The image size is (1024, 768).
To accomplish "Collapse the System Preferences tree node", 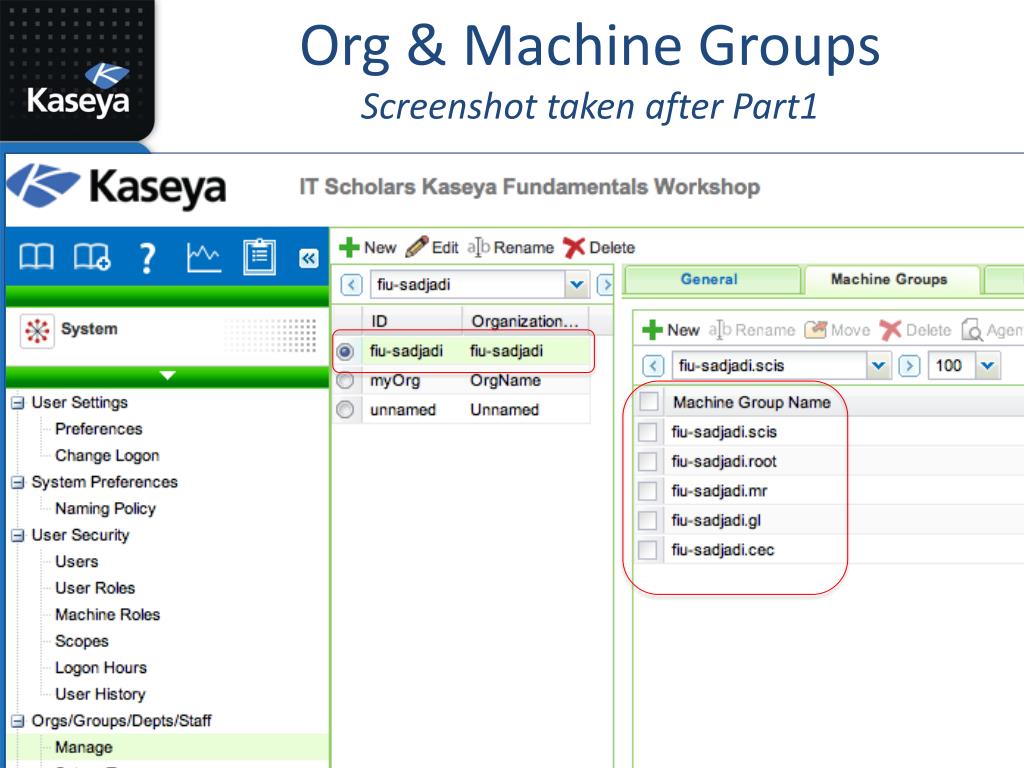I will [x=18, y=483].
